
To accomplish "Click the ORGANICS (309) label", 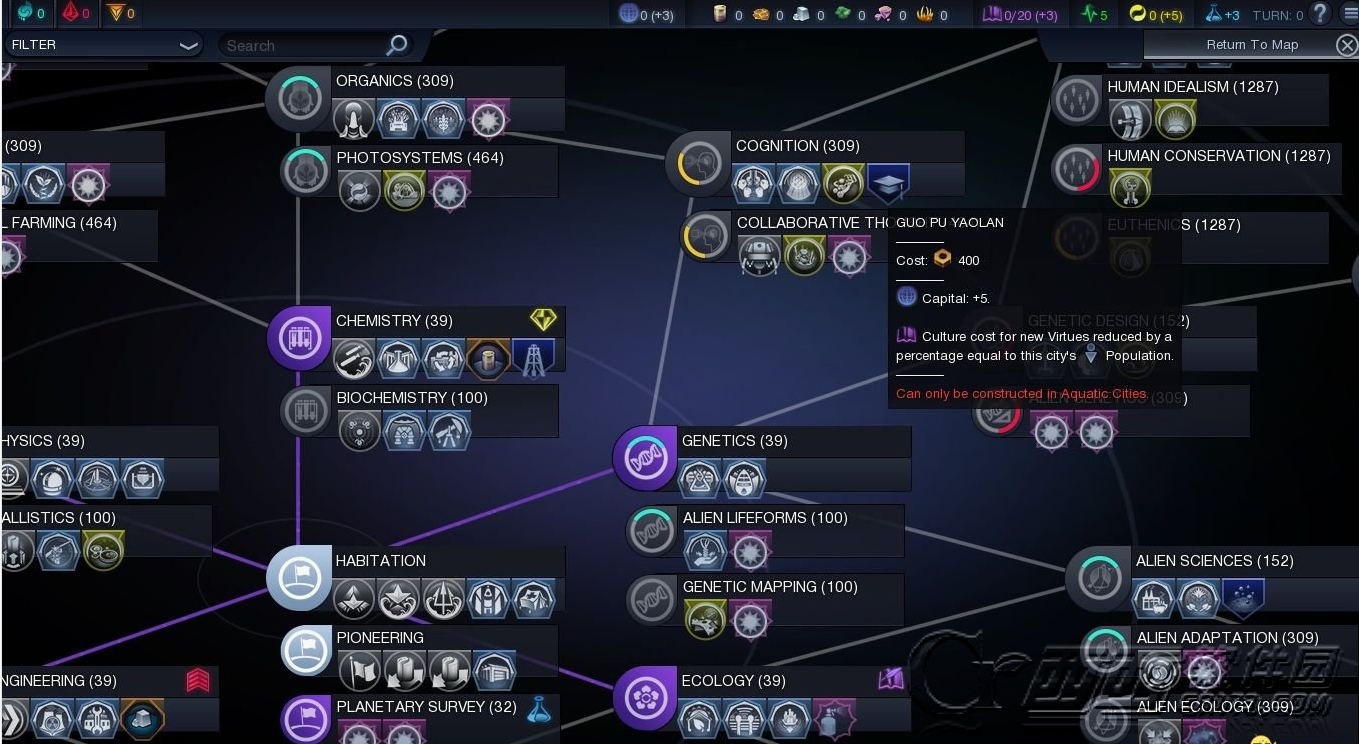I will (395, 81).
